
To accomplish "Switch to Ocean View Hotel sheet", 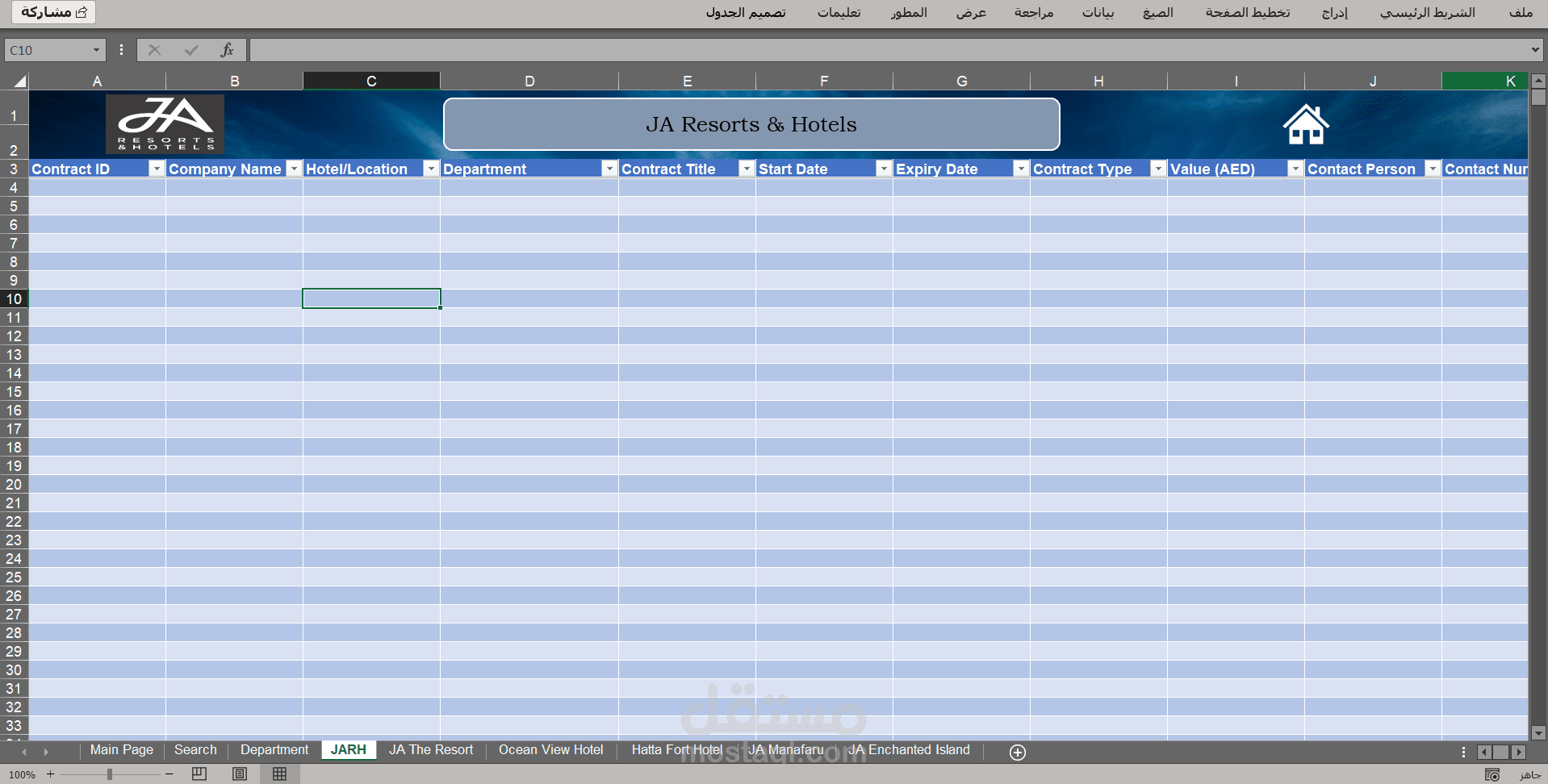I will tap(550, 750).
